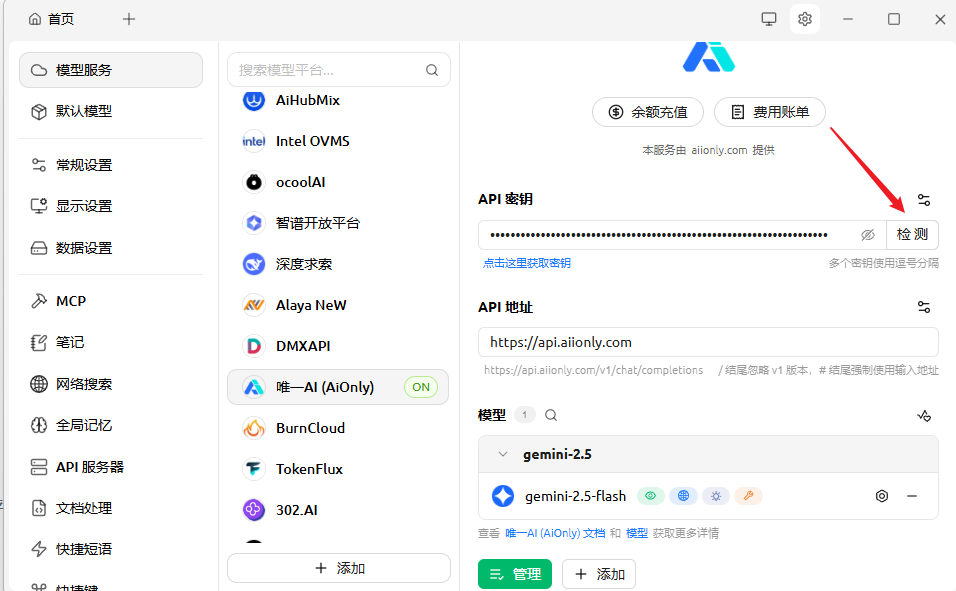
Task: Open API 地址 settings slider icon
Action: [x=924, y=307]
